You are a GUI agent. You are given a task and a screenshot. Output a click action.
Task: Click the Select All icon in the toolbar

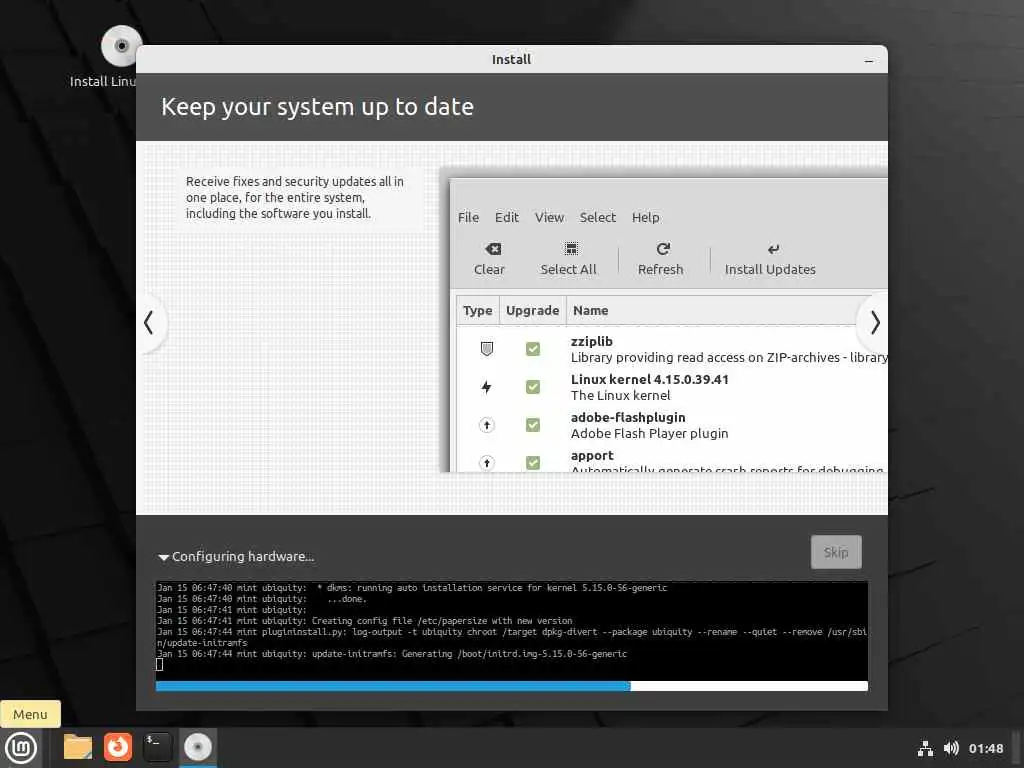(571, 249)
